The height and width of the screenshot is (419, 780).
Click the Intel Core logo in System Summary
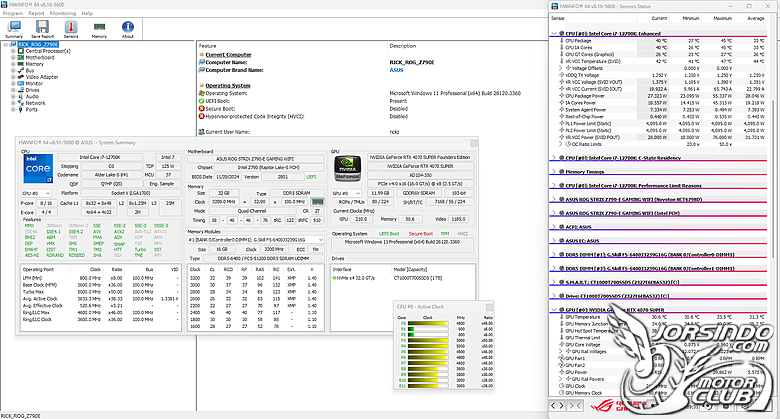pyautogui.click(x=38, y=169)
